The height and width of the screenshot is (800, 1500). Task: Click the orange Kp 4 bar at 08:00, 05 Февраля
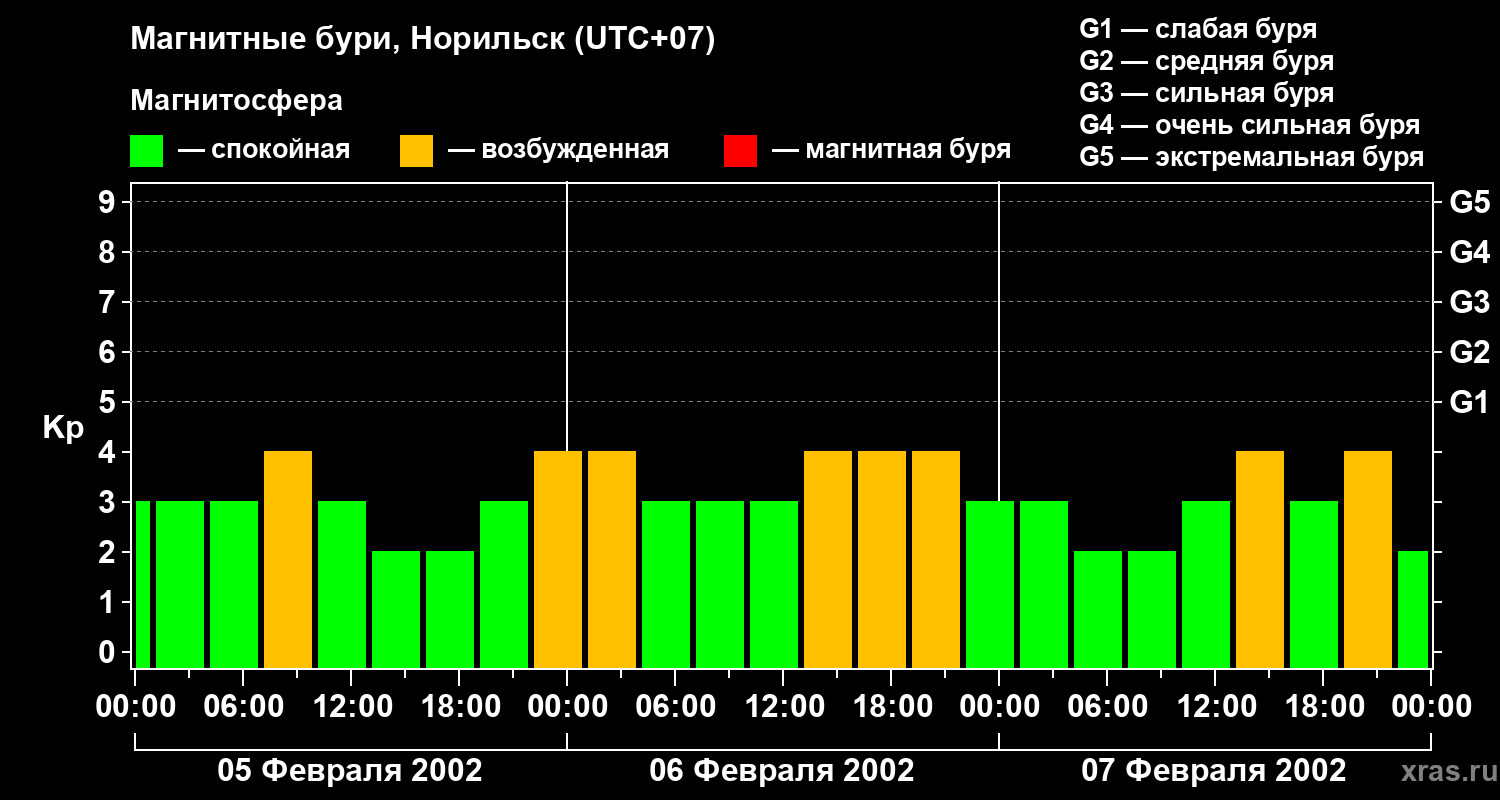[288, 559]
